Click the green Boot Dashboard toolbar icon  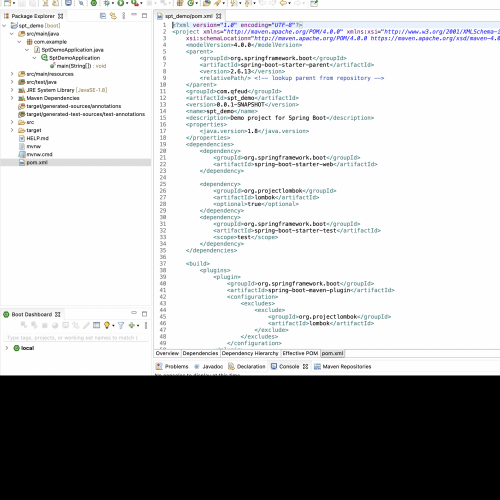(94, 3)
